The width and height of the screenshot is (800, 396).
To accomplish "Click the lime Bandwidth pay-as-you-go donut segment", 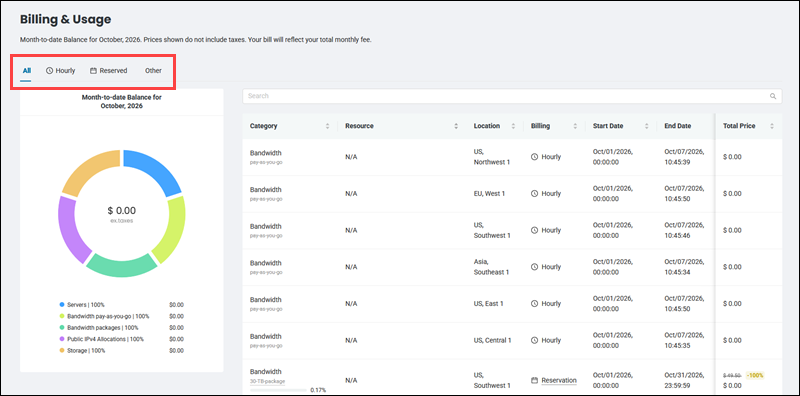I will [x=172, y=230].
